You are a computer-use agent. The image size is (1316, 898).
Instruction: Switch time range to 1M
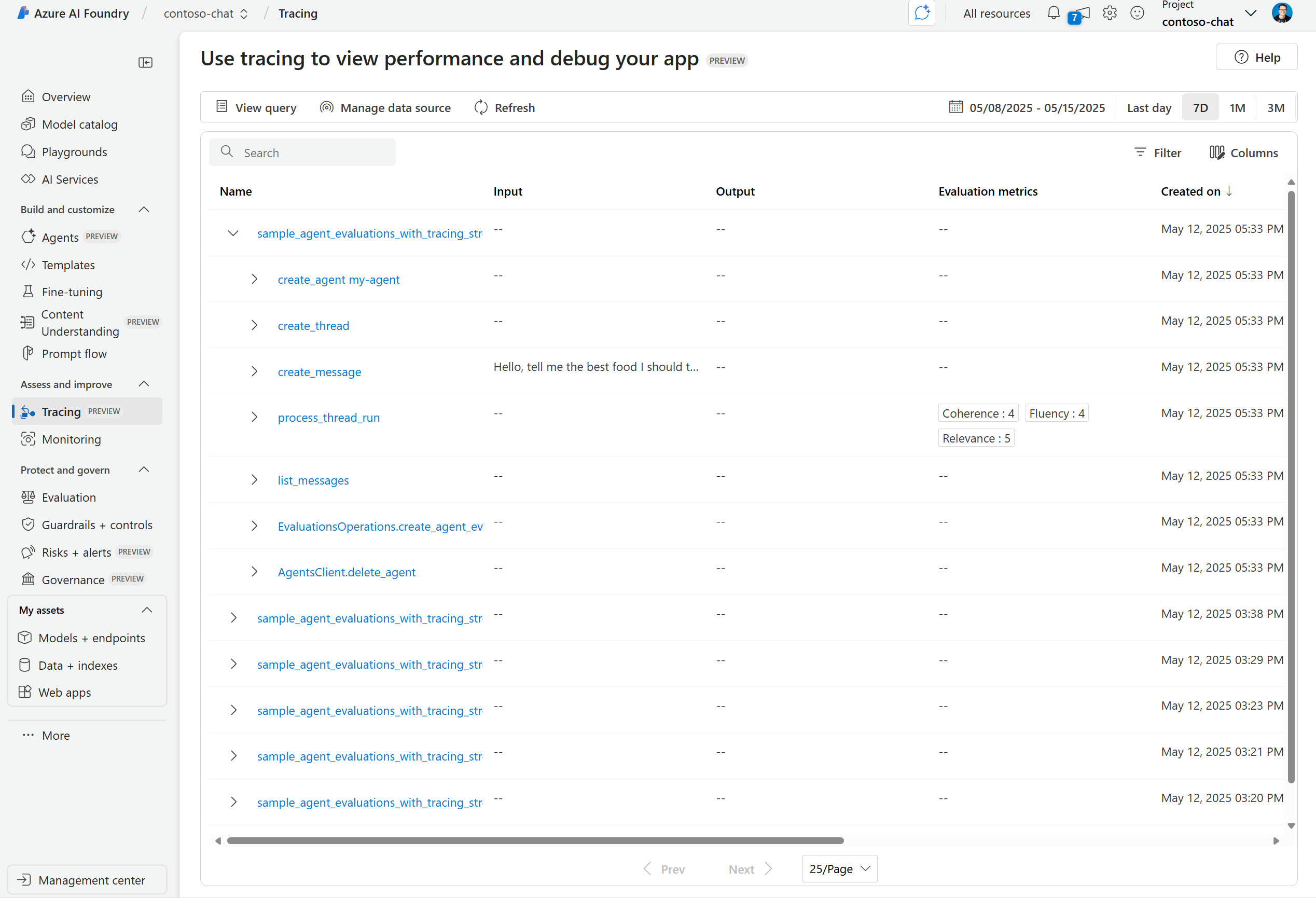point(1237,107)
